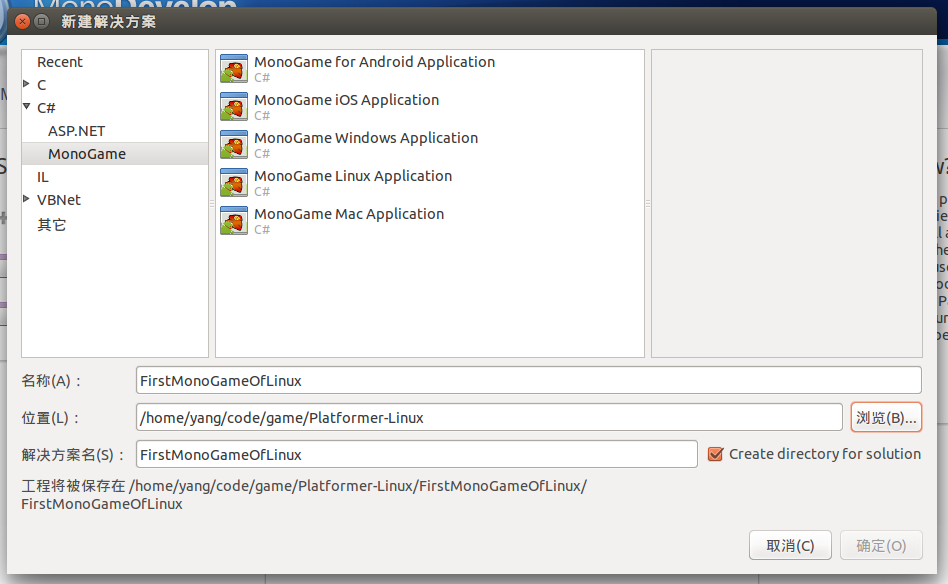Click the 位置(L) location input field
948x584 pixels.
tap(489, 417)
